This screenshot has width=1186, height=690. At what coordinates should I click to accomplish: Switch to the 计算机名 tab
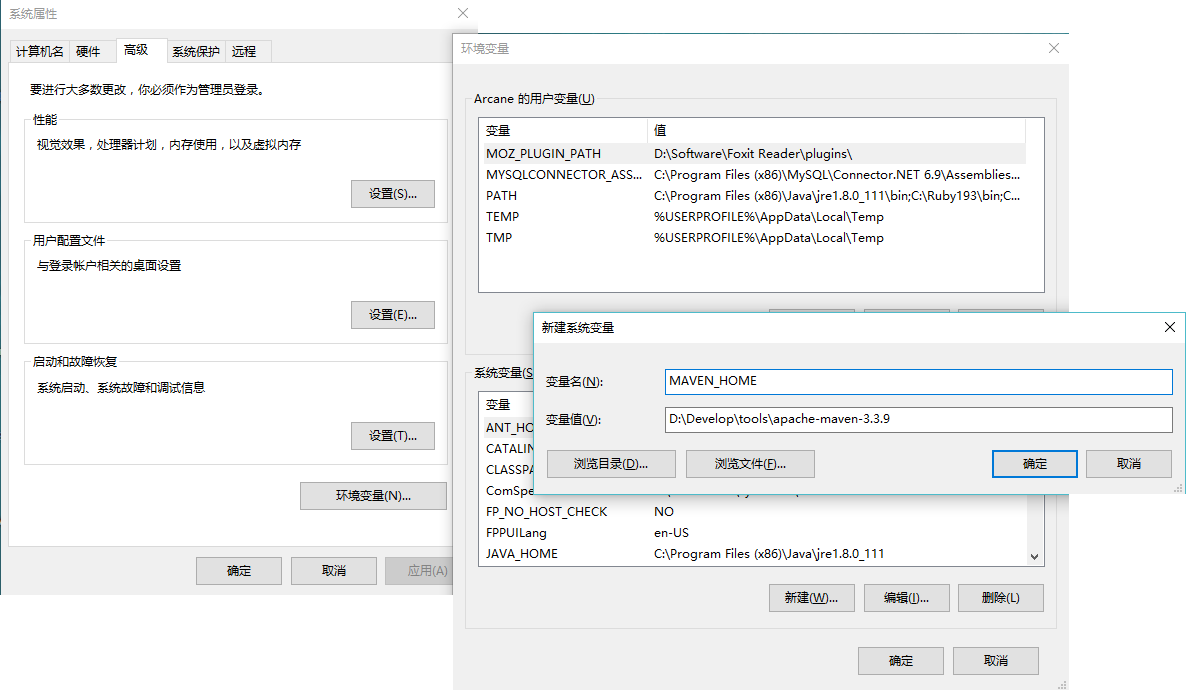click(39, 51)
